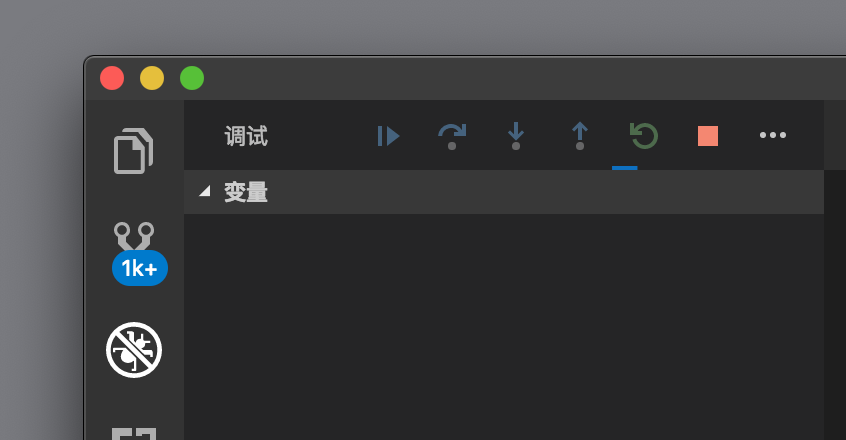Stop debugging with the red square
Viewport: 846px width, 440px height.
708,136
